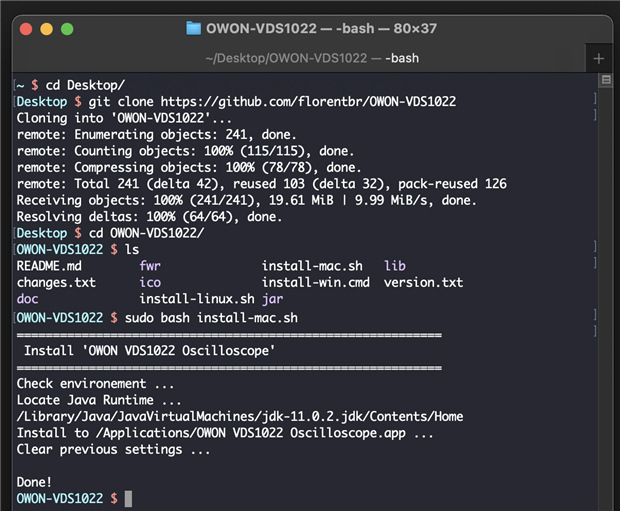
Task: Click the terminal cursor at the last prompt
Action: [x=128, y=497]
